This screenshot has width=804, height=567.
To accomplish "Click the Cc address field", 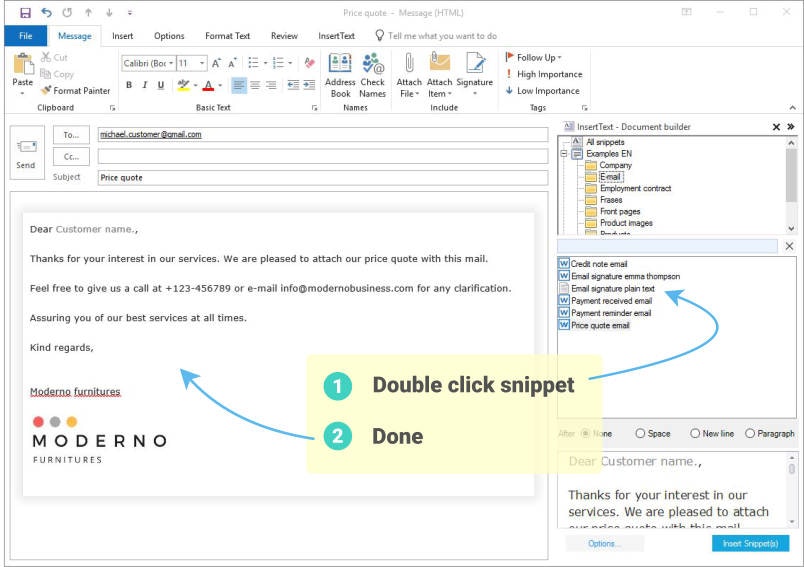I will point(323,156).
